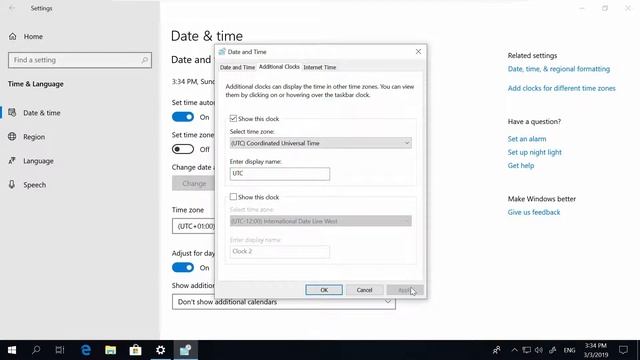Open Microsoft Store from taskbar
The width and height of the screenshot is (640, 360).
point(136,350)
